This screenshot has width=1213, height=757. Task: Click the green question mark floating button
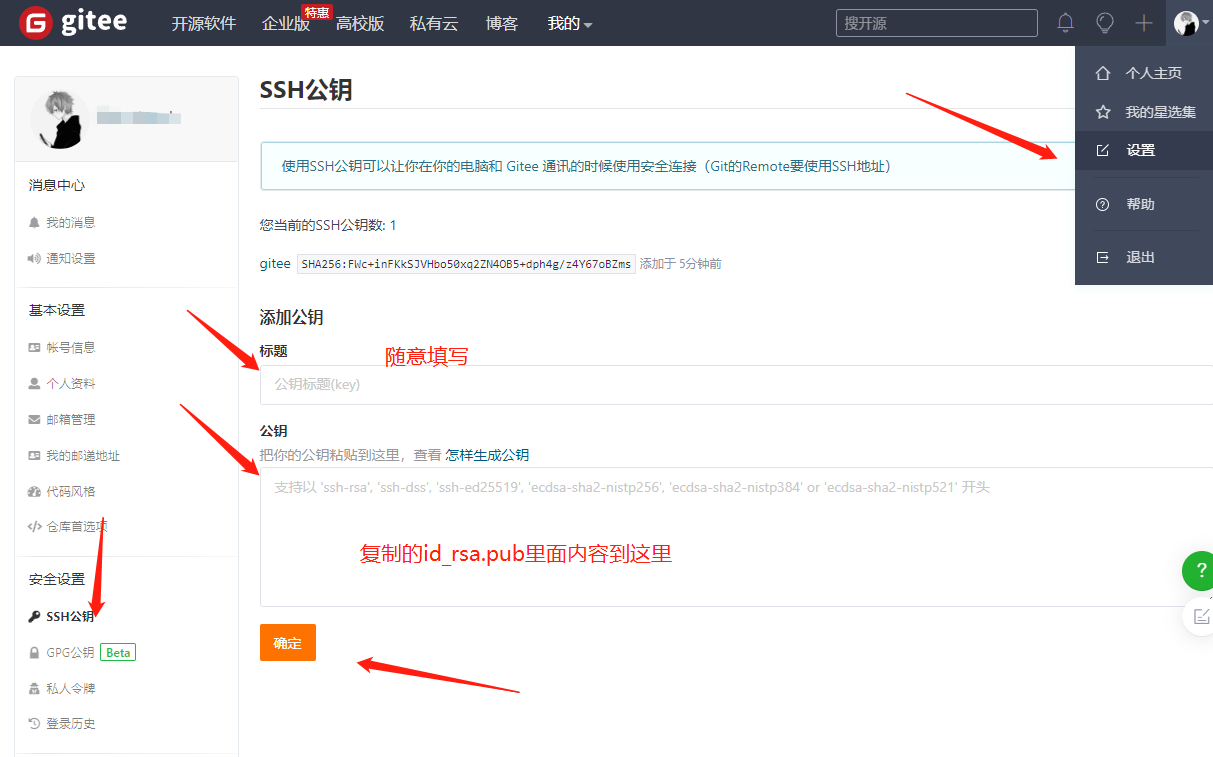click(1198, 570)
